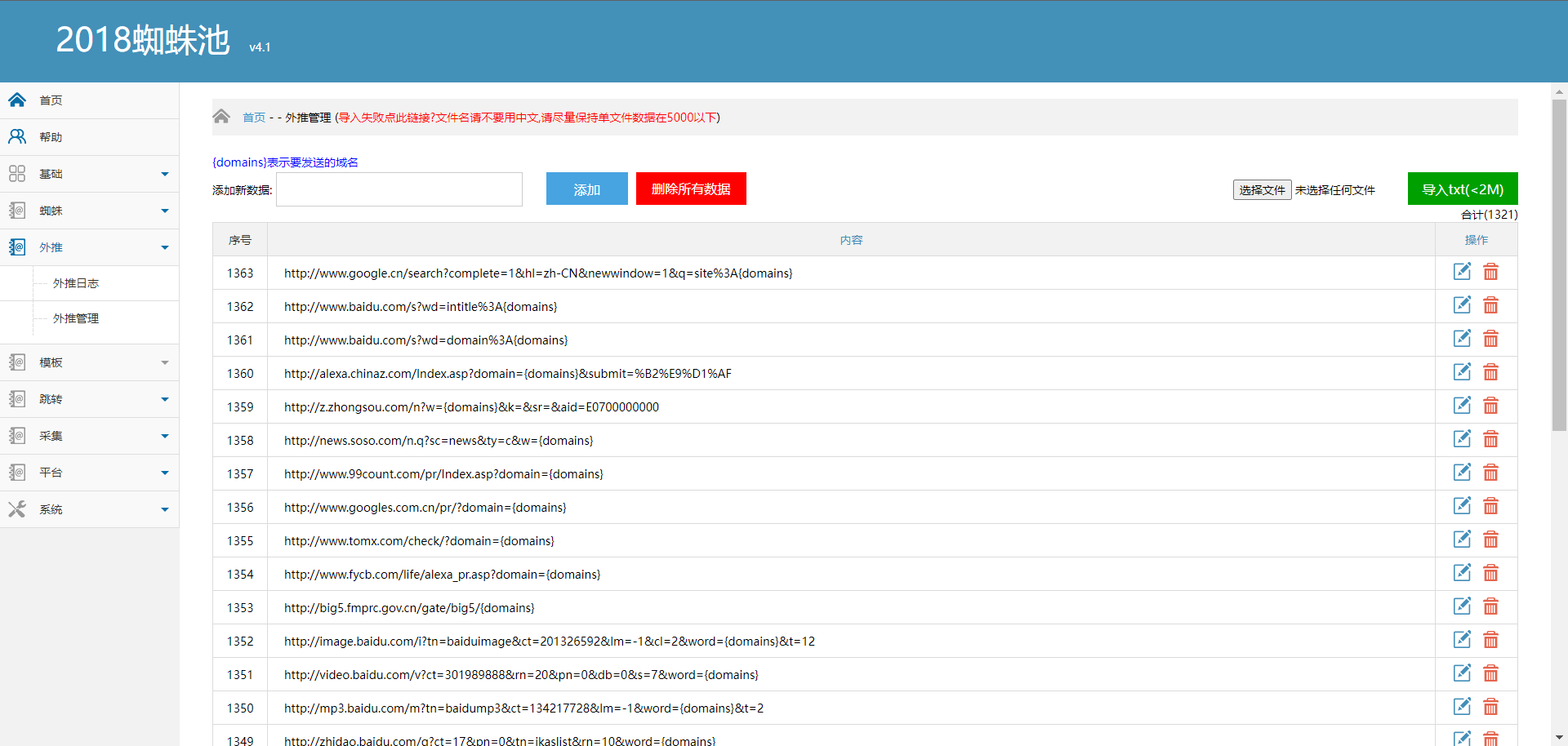Edit the image.baidu.com row 1352
This screenshot has height=746, width=1568.
(1462, 640)
